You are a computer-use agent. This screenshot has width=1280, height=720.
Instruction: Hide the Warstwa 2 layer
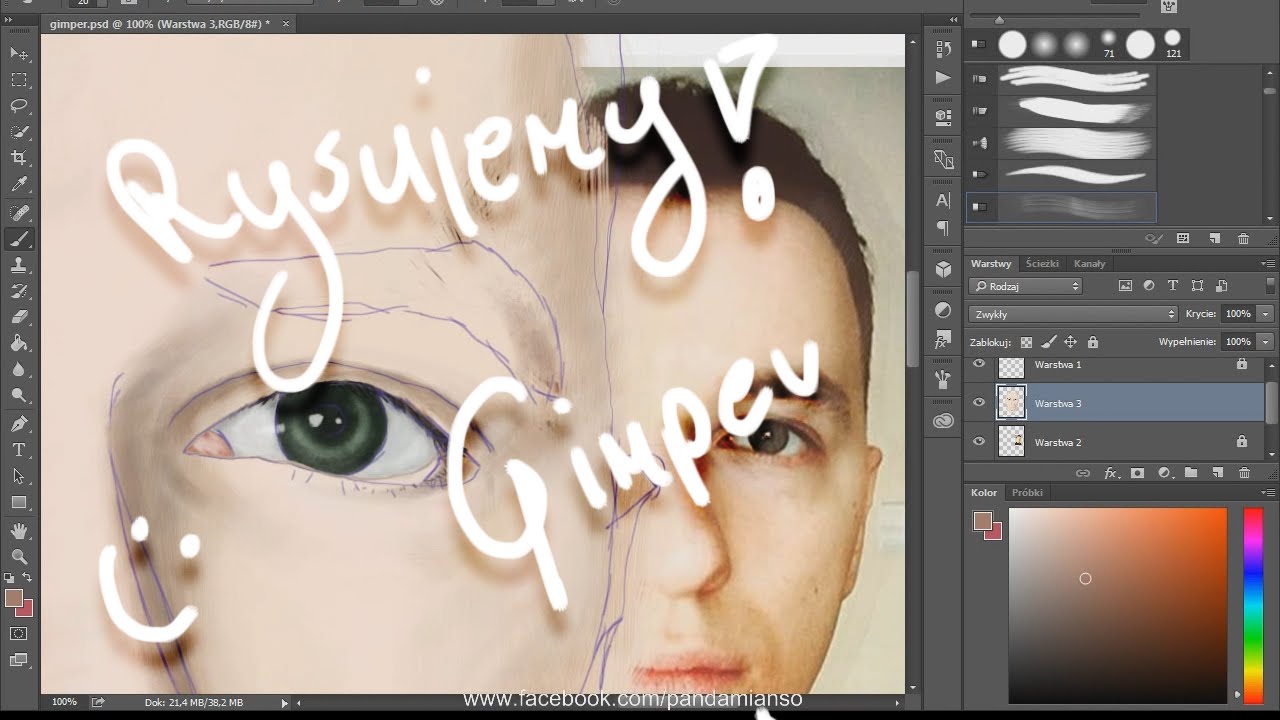coord(979,441)
